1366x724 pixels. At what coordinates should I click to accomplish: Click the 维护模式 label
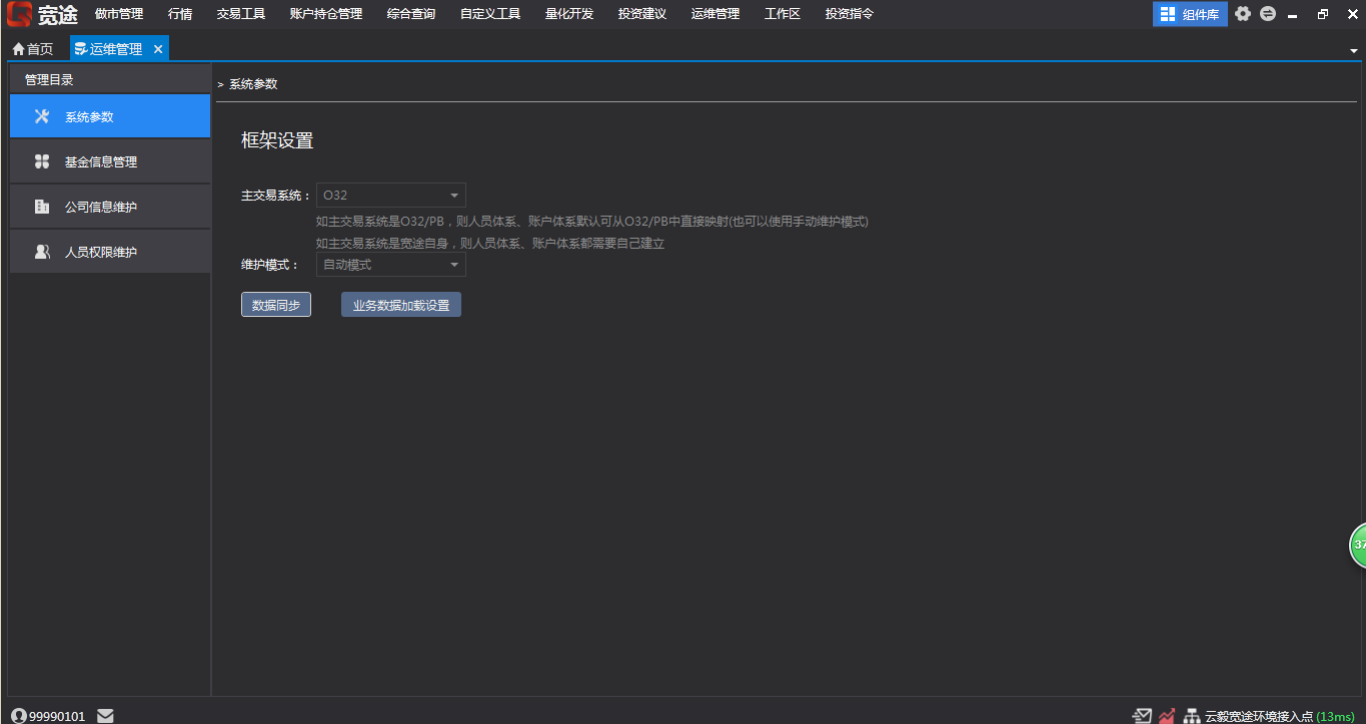[270, 265]
